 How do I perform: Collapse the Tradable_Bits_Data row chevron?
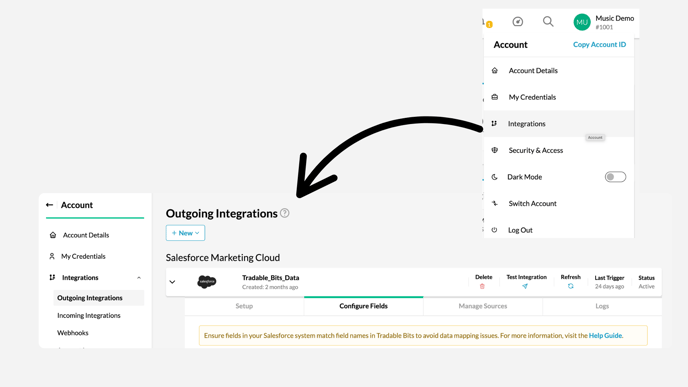tap(172, 282)
